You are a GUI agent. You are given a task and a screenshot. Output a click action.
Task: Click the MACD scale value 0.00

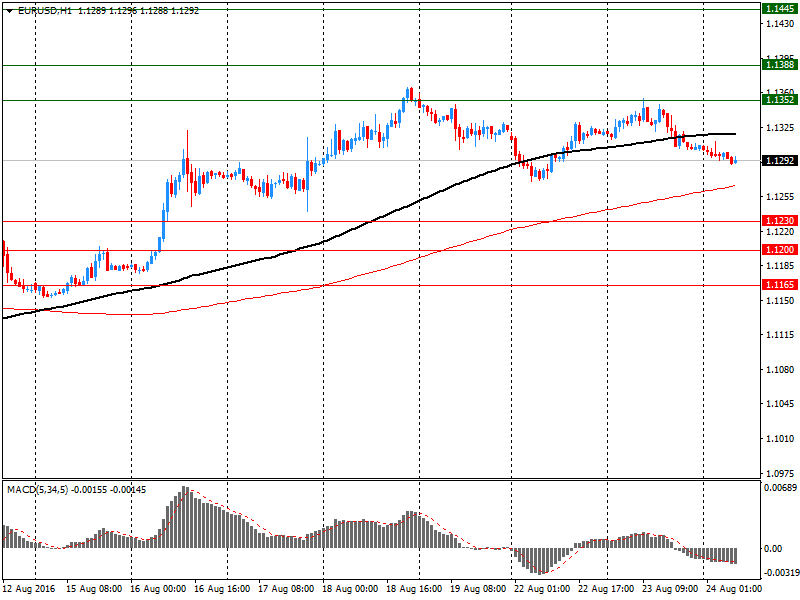pyautogui.click(x=773, y=548)
